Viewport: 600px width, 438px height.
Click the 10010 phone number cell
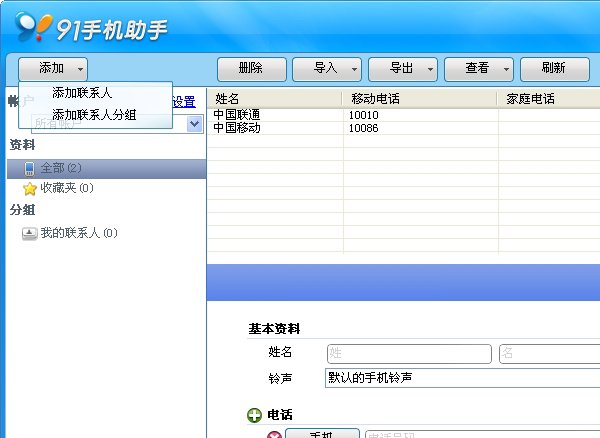click(x=364, y=115)
